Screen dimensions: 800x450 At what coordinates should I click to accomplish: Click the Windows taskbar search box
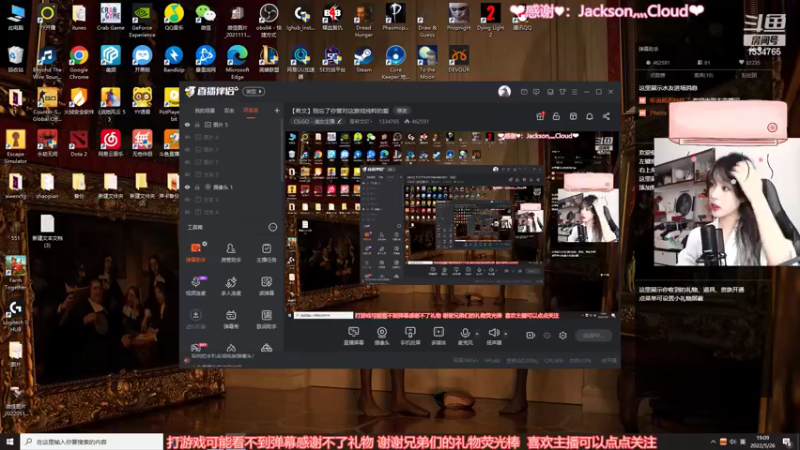(x=92, y=442)
